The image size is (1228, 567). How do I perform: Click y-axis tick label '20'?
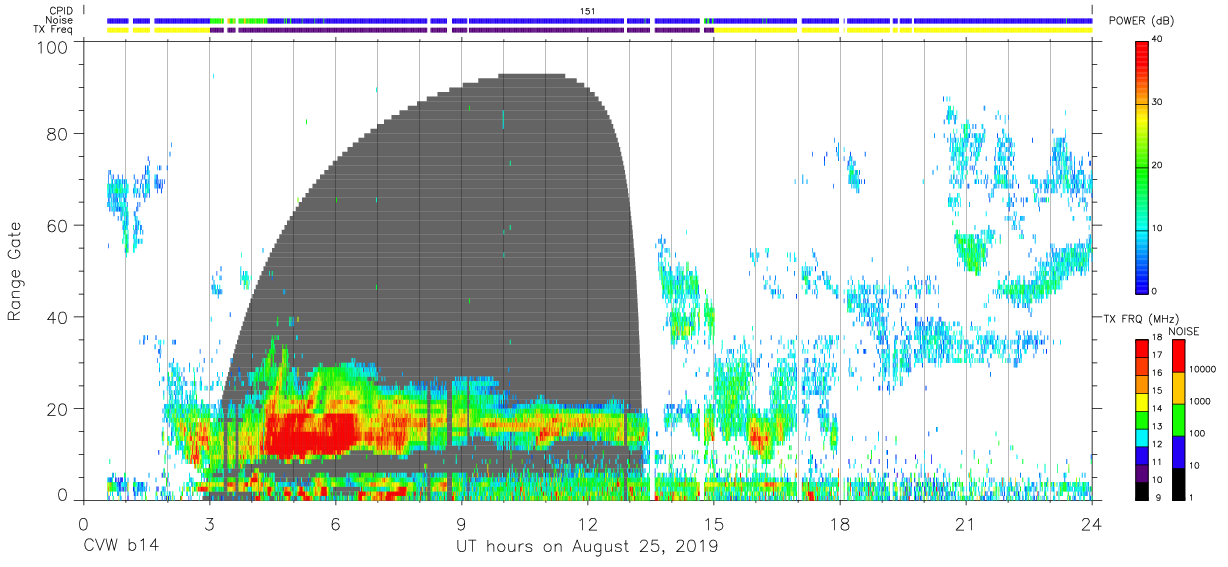pyautogui.click(x=57, y=409)
